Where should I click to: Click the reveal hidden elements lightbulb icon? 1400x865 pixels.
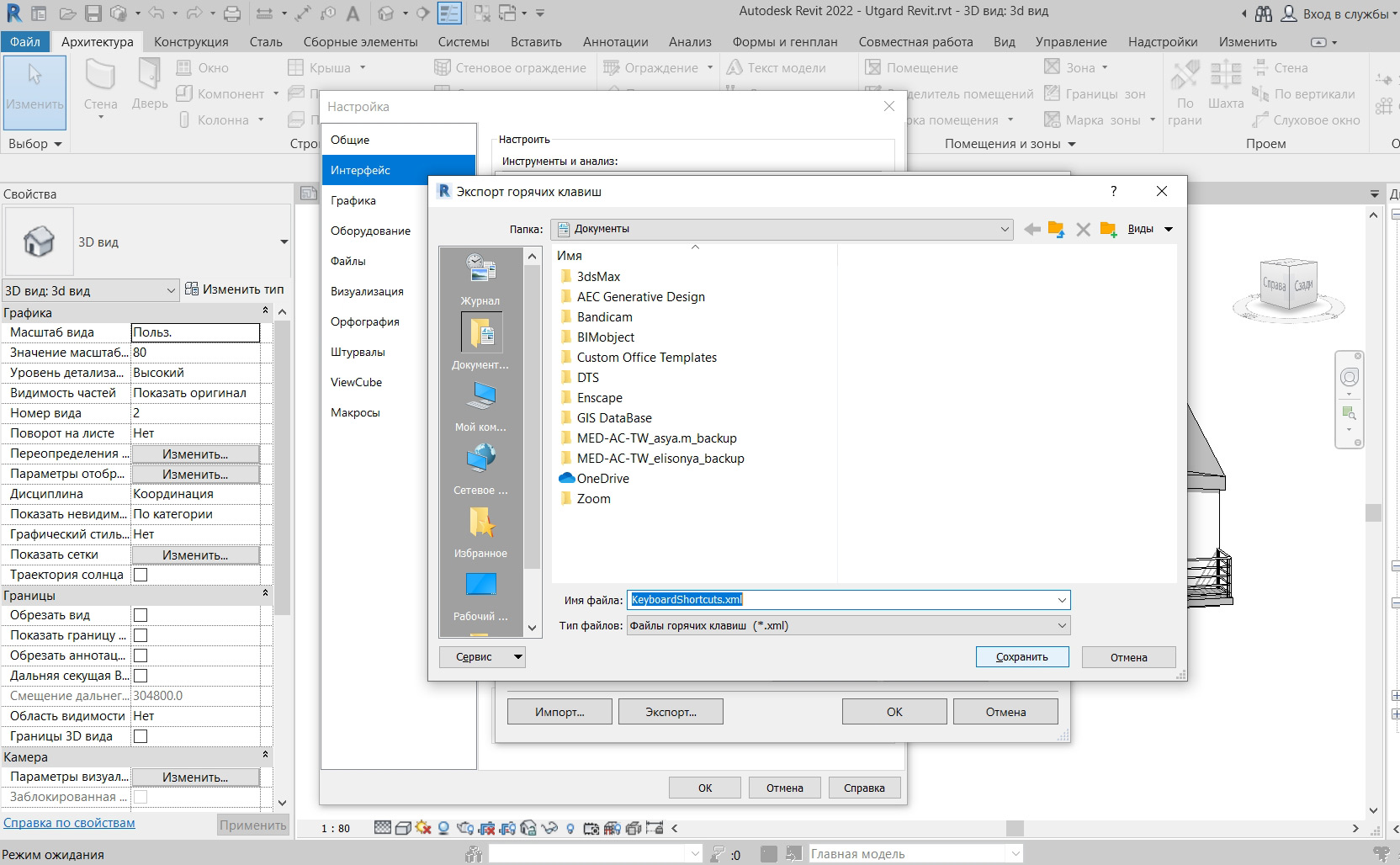570,828
